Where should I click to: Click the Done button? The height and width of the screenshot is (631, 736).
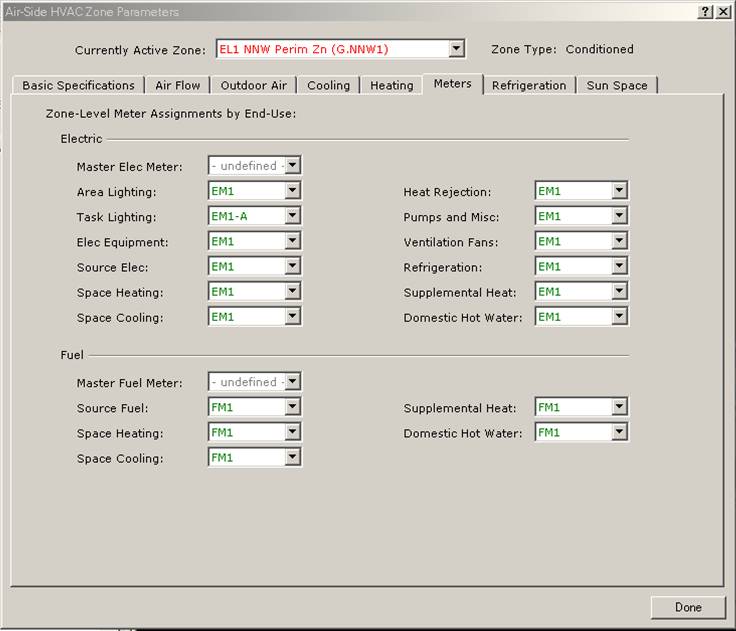click(687, 607)
